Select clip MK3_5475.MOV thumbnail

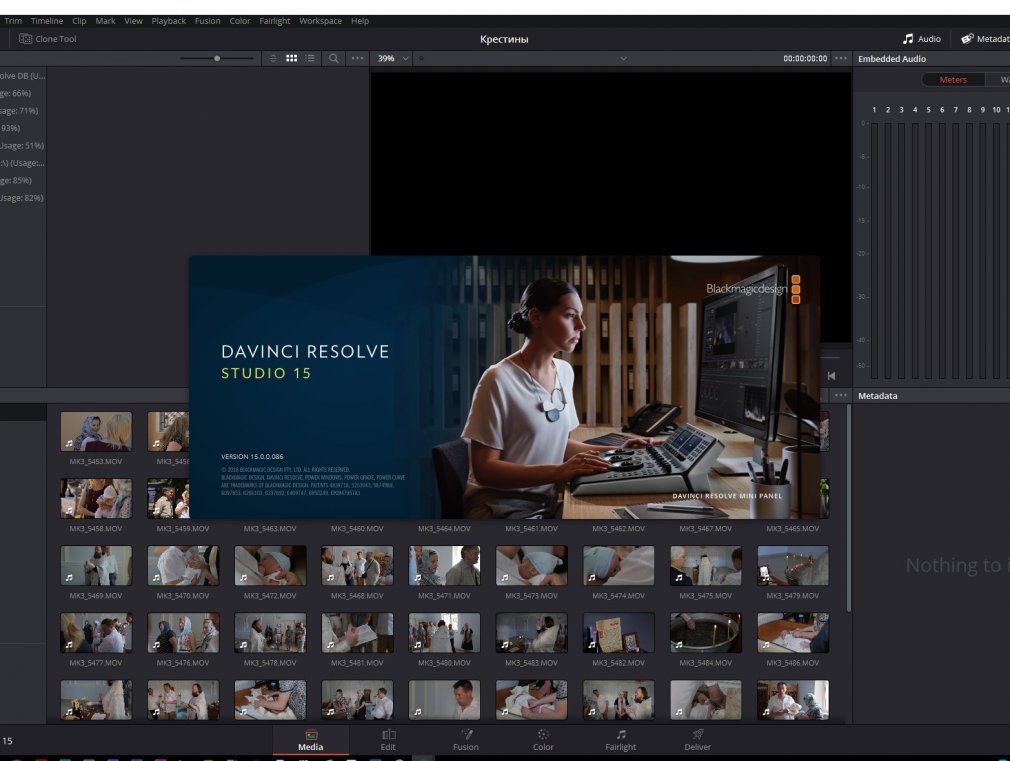point(706,565)
